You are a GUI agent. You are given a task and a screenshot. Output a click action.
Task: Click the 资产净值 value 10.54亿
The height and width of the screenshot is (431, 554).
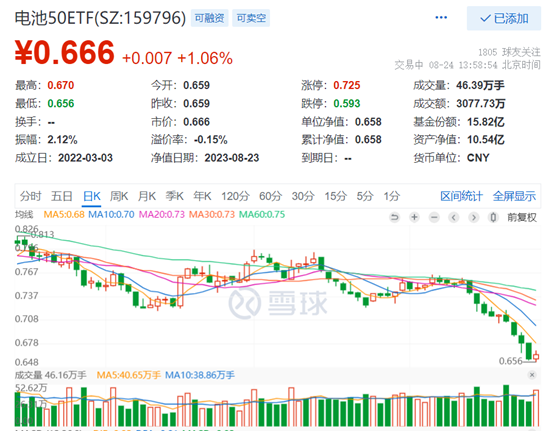pos(486,140)
